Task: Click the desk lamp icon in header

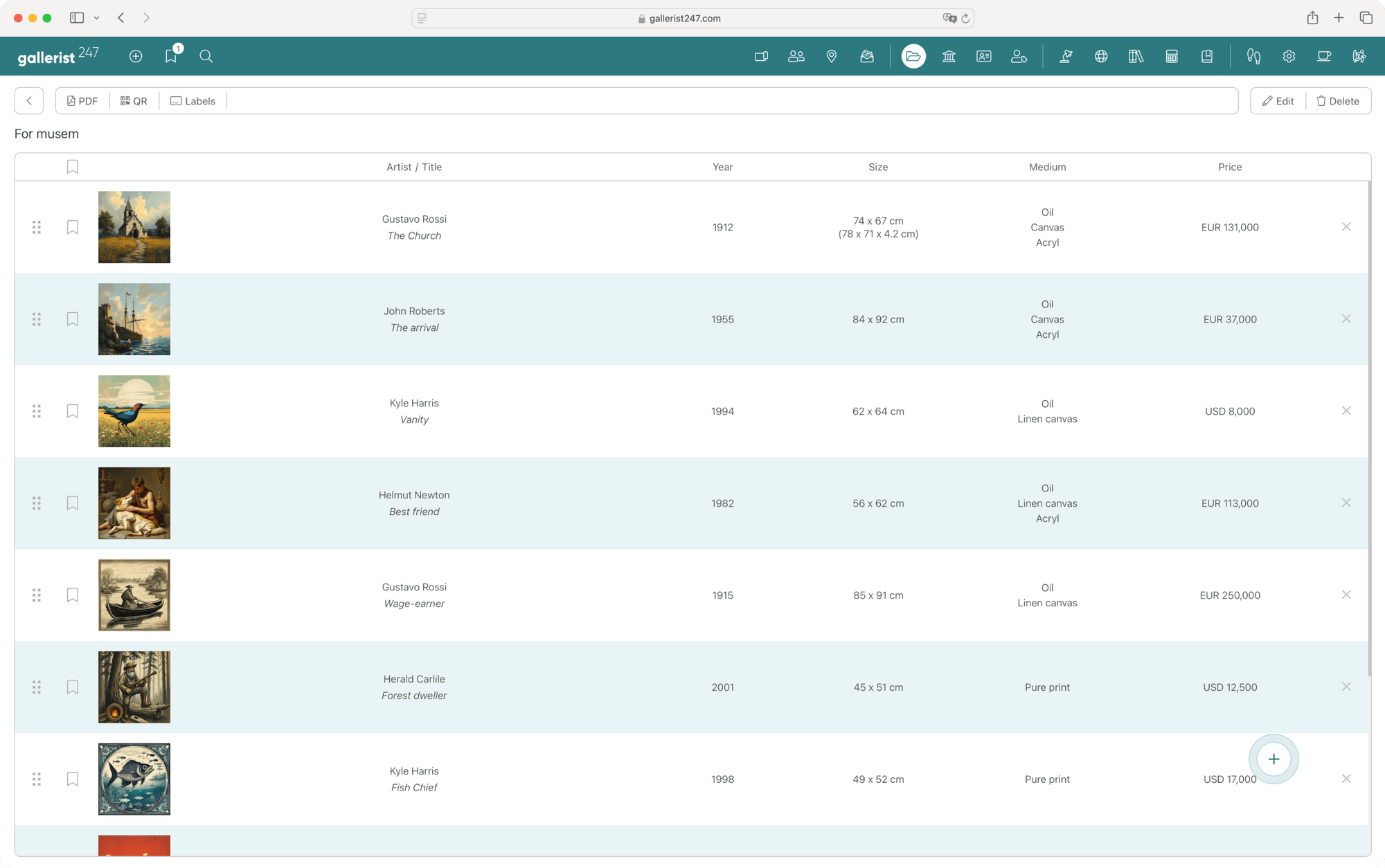Action: click(1066, 56)
